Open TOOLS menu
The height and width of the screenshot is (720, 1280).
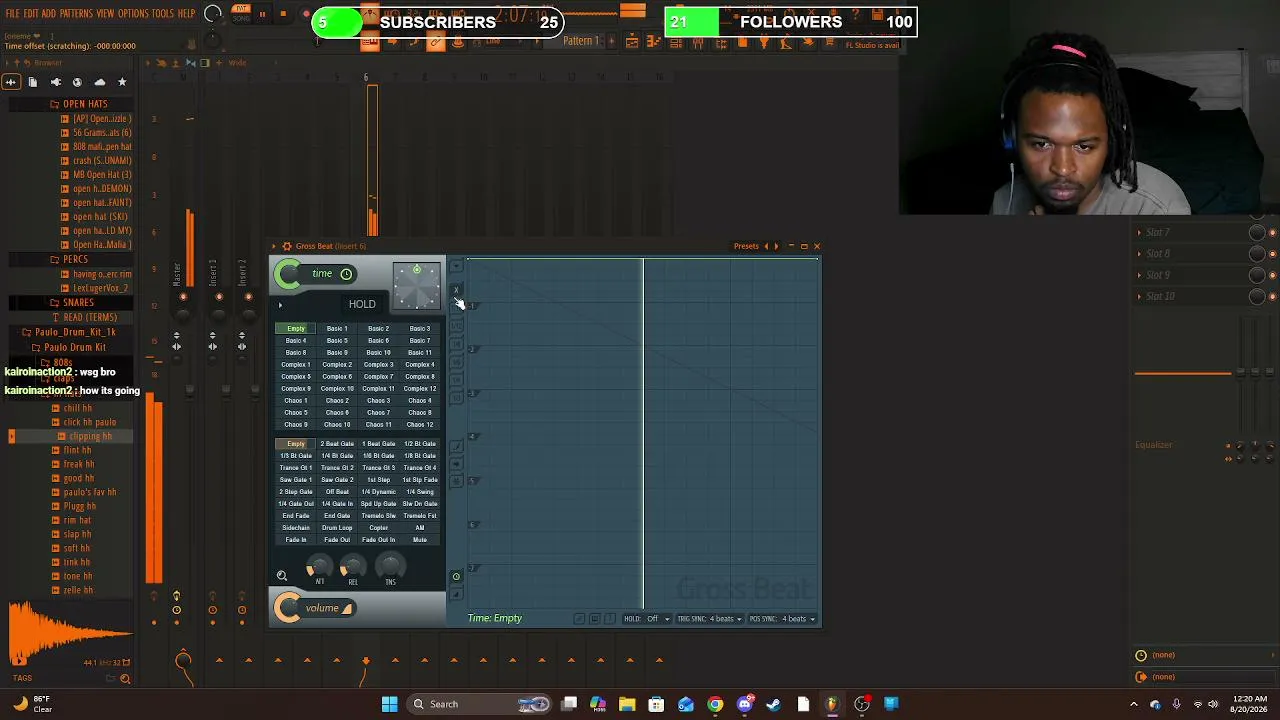pyautogui.click(x=163, y=14)
